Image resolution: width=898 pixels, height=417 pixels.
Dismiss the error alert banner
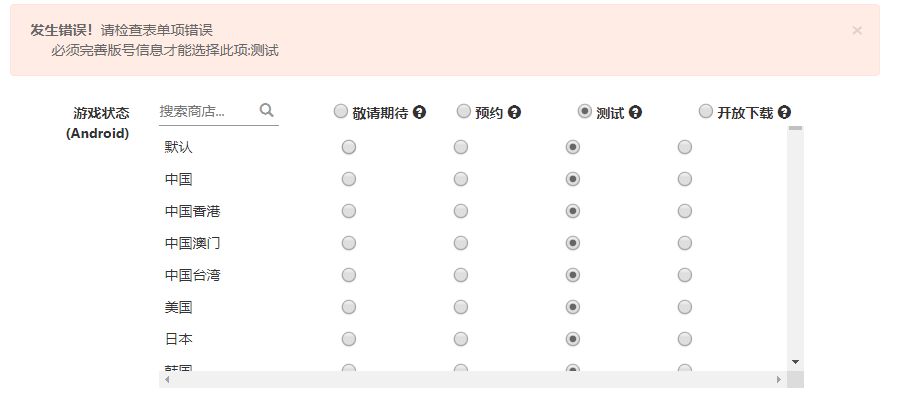(857, 30)
